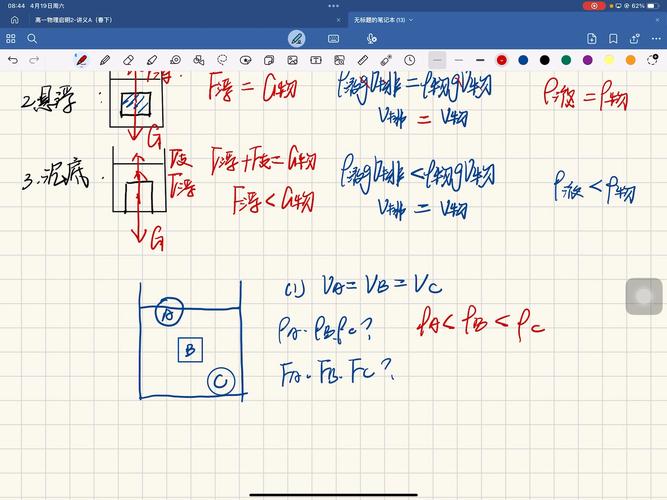The height and width of the screenshot is (500, 667).
Task: Open the thumbnail grid view
Action: click(x=11, y=38)
